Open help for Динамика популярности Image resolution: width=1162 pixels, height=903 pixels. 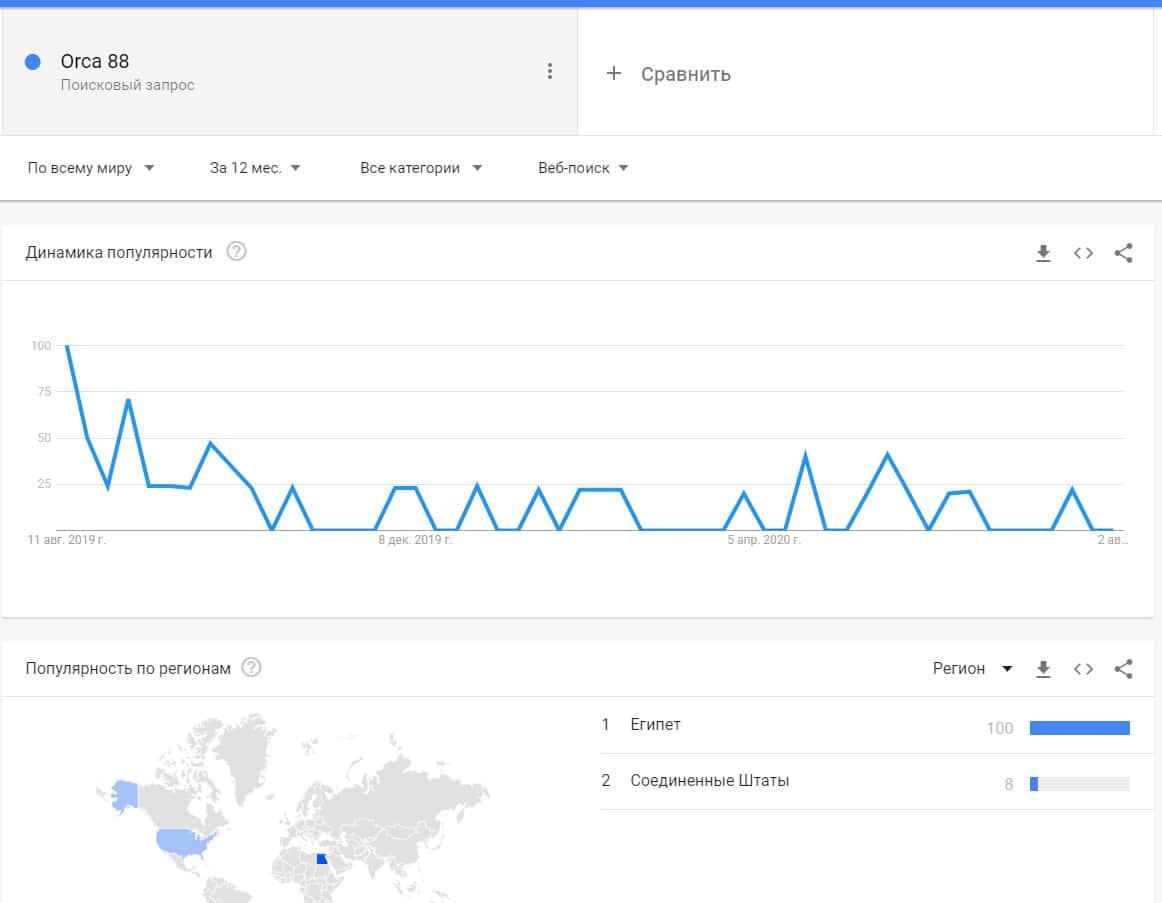pyautogui.click(x=236, y=252)
